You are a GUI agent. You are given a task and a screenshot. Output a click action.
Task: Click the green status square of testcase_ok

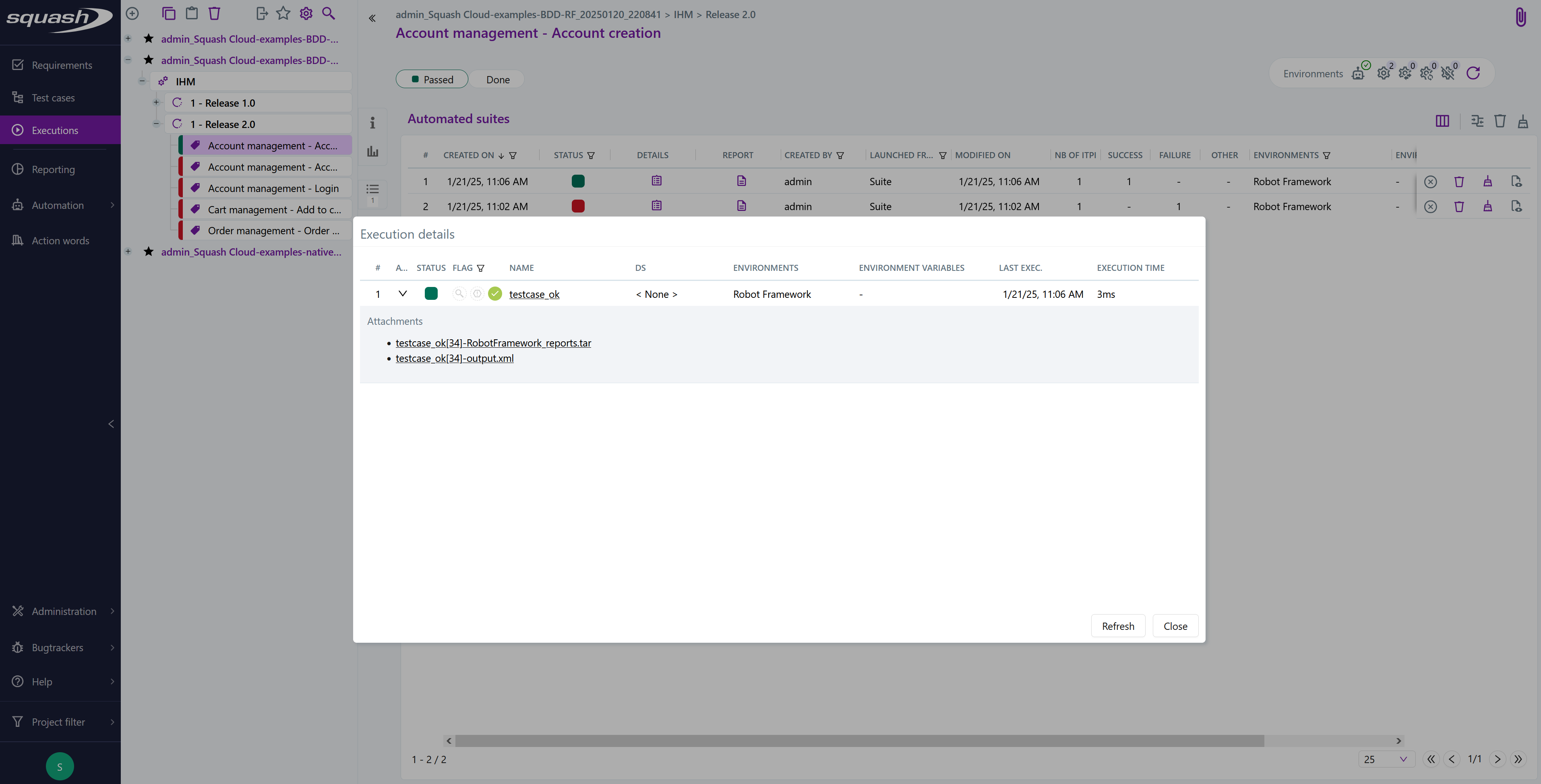[431, 294]
